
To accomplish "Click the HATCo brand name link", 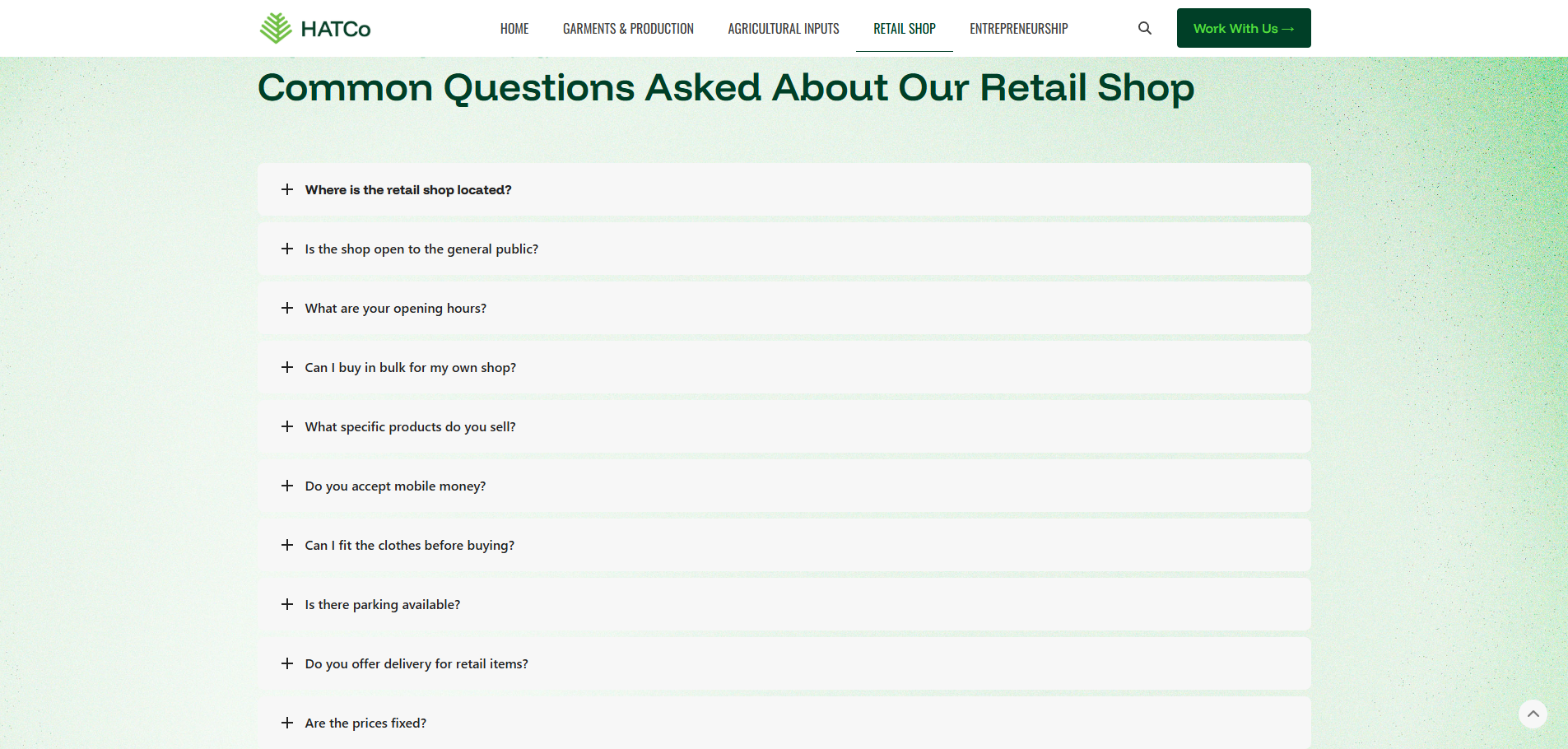I will [336, 30].
